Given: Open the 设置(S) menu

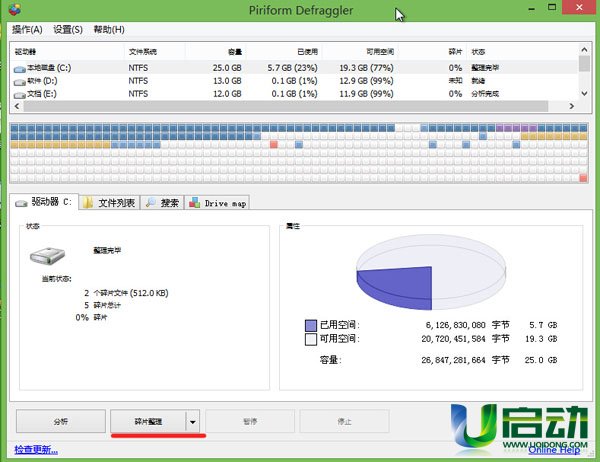Looking at the screenshot, I should tap(68, 29).
